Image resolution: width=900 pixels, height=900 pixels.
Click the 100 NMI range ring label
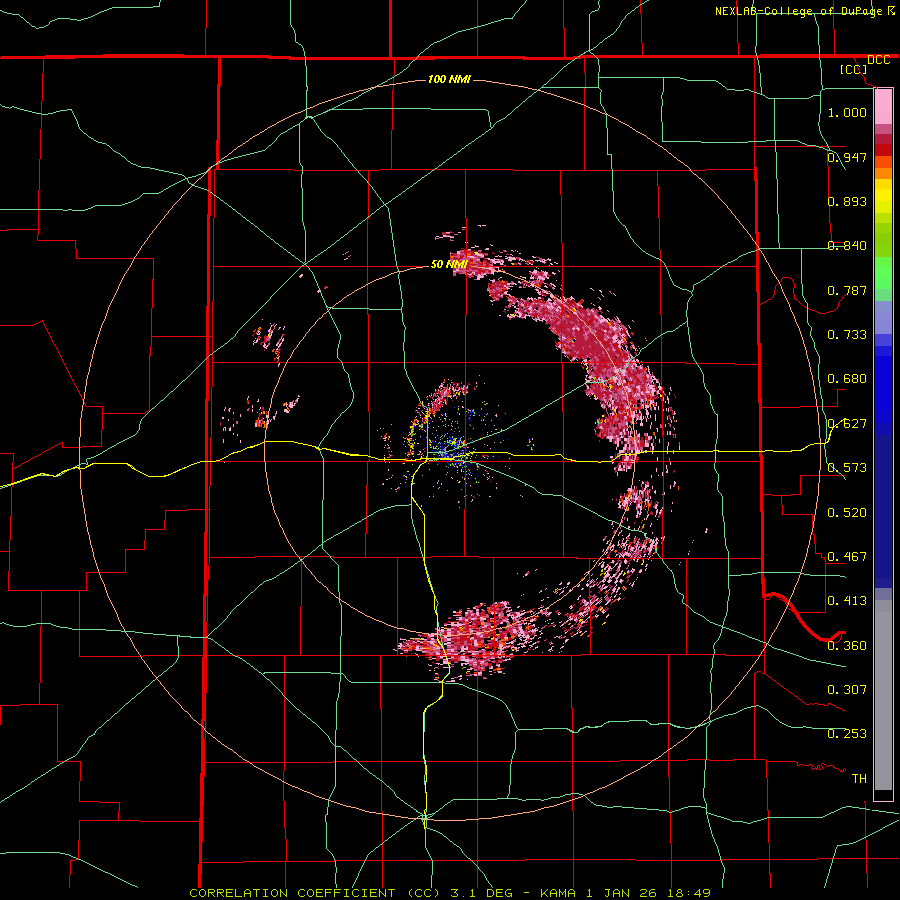(x=449, y=79)
